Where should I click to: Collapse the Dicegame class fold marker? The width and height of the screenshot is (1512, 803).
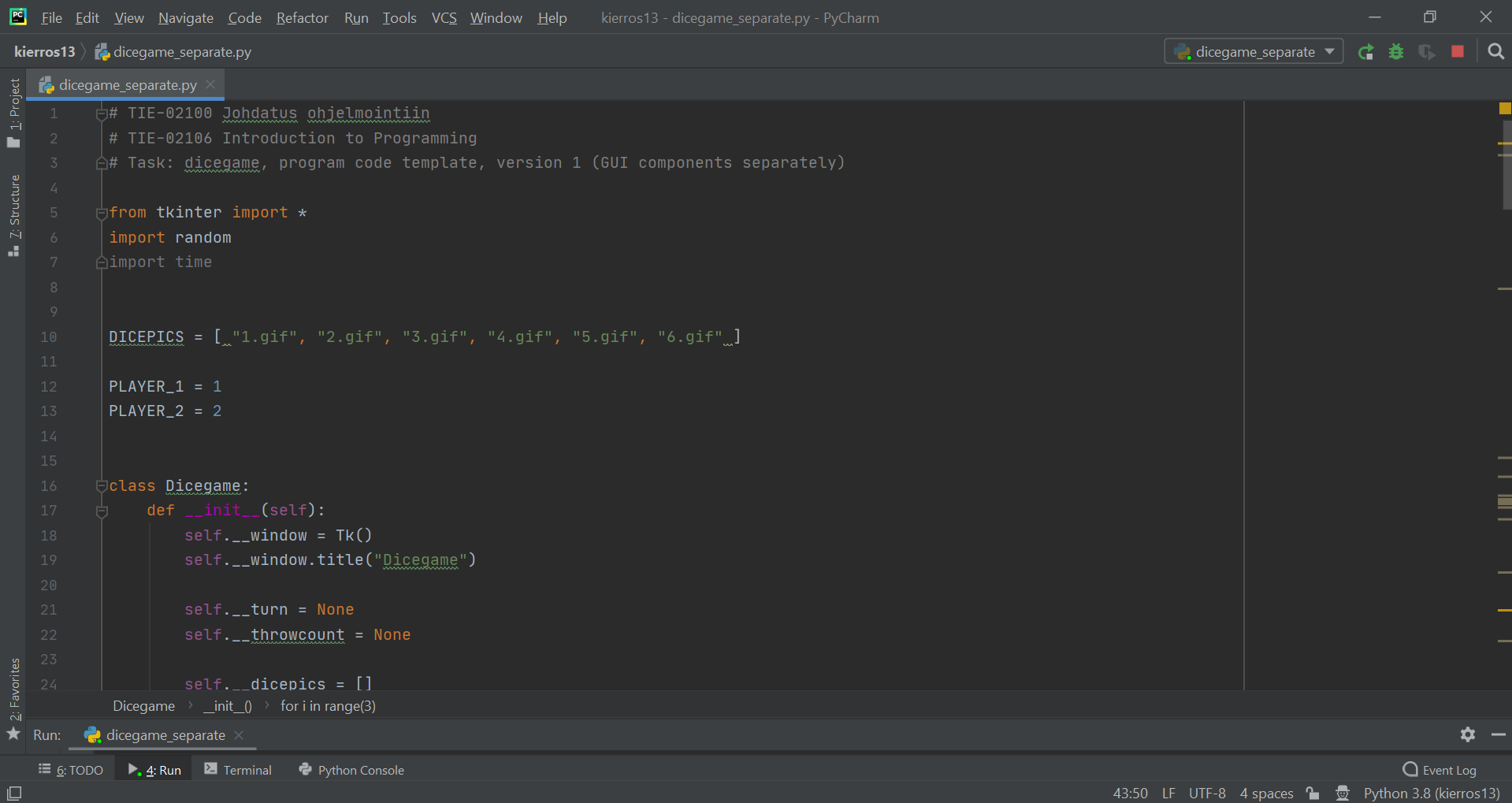102,486
